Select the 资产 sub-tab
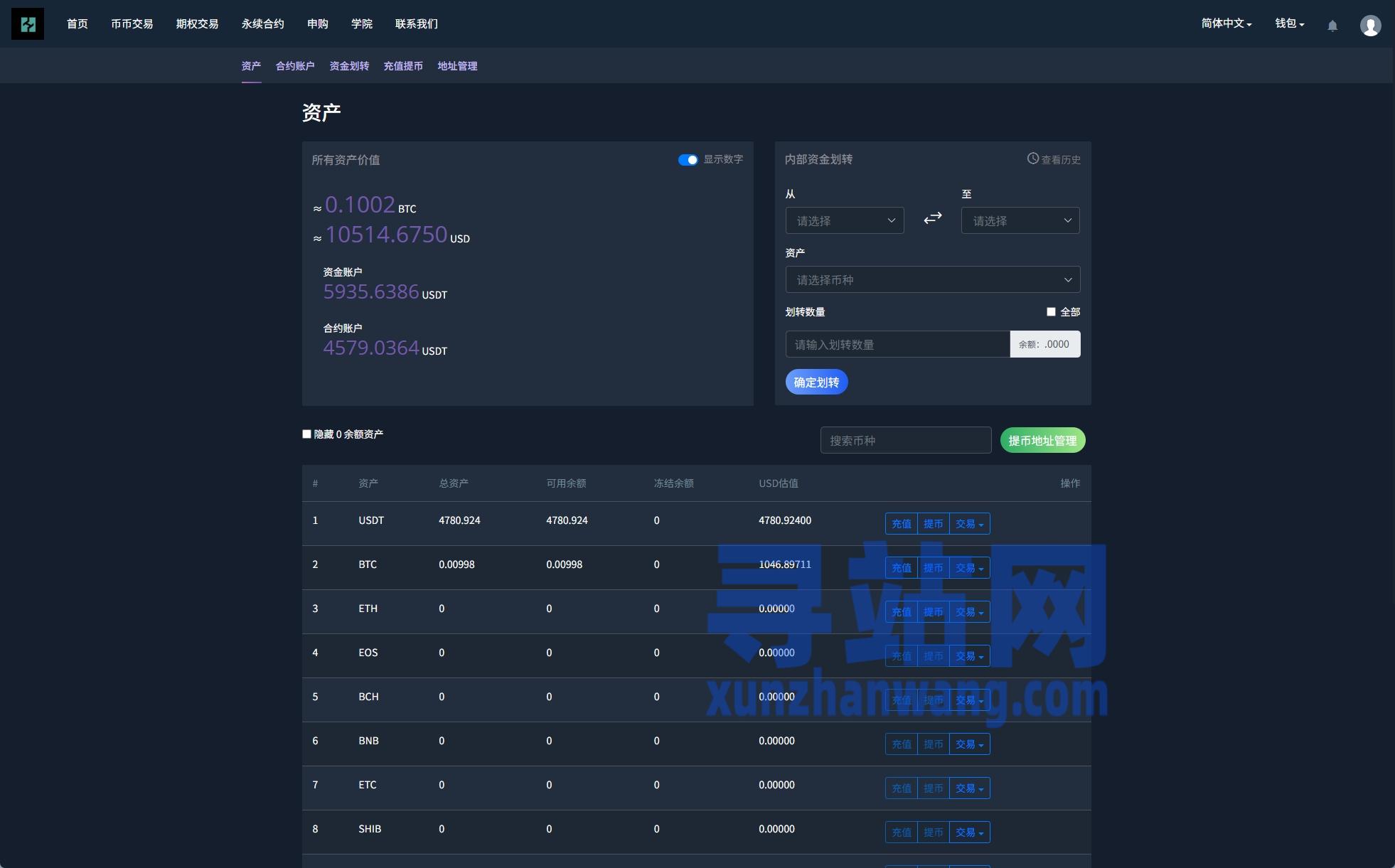 click(251, 66)
